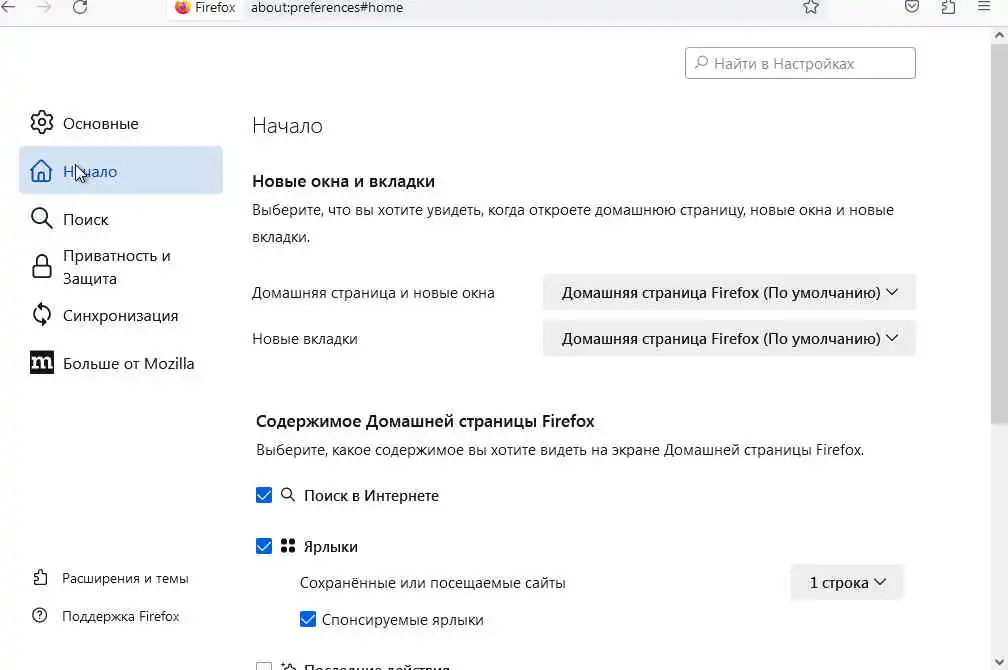Screen dimensions: 1008x670
Task: Check the Последние действия checkbox
Action: pyautogui.click(x=264, y=666)
